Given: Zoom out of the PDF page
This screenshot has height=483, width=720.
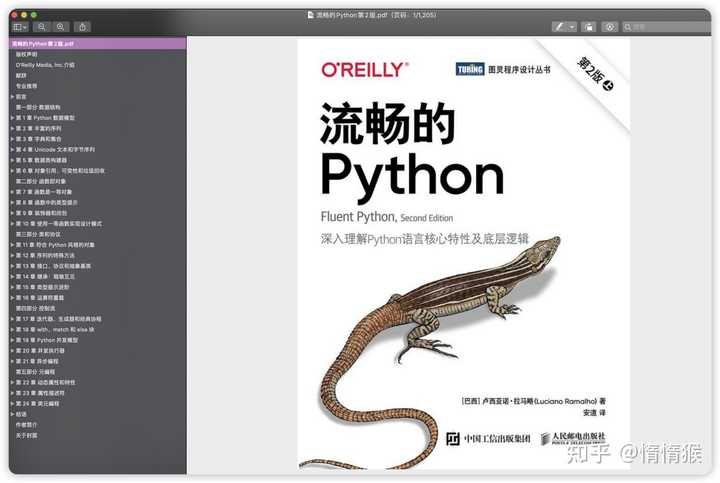Looking at the screenshot, I should coord(41,27).
